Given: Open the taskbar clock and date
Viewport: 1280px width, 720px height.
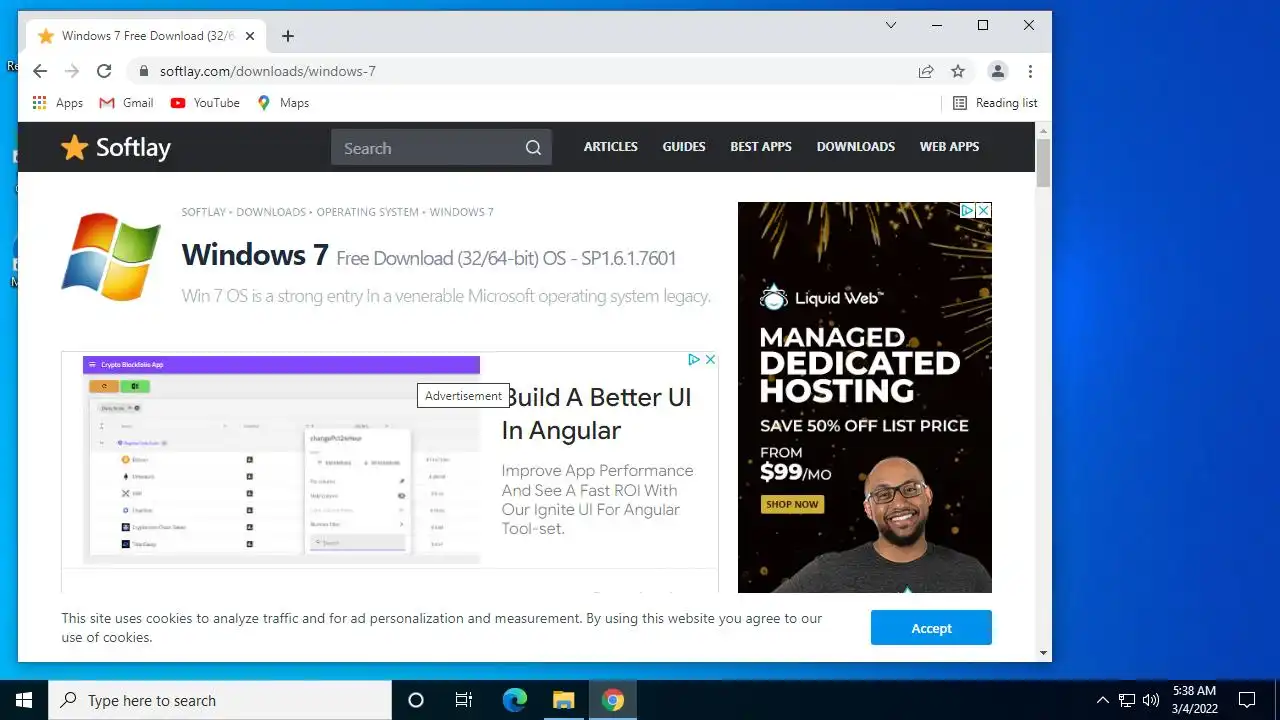Looking at the screenshot, I should [1194, 700].
